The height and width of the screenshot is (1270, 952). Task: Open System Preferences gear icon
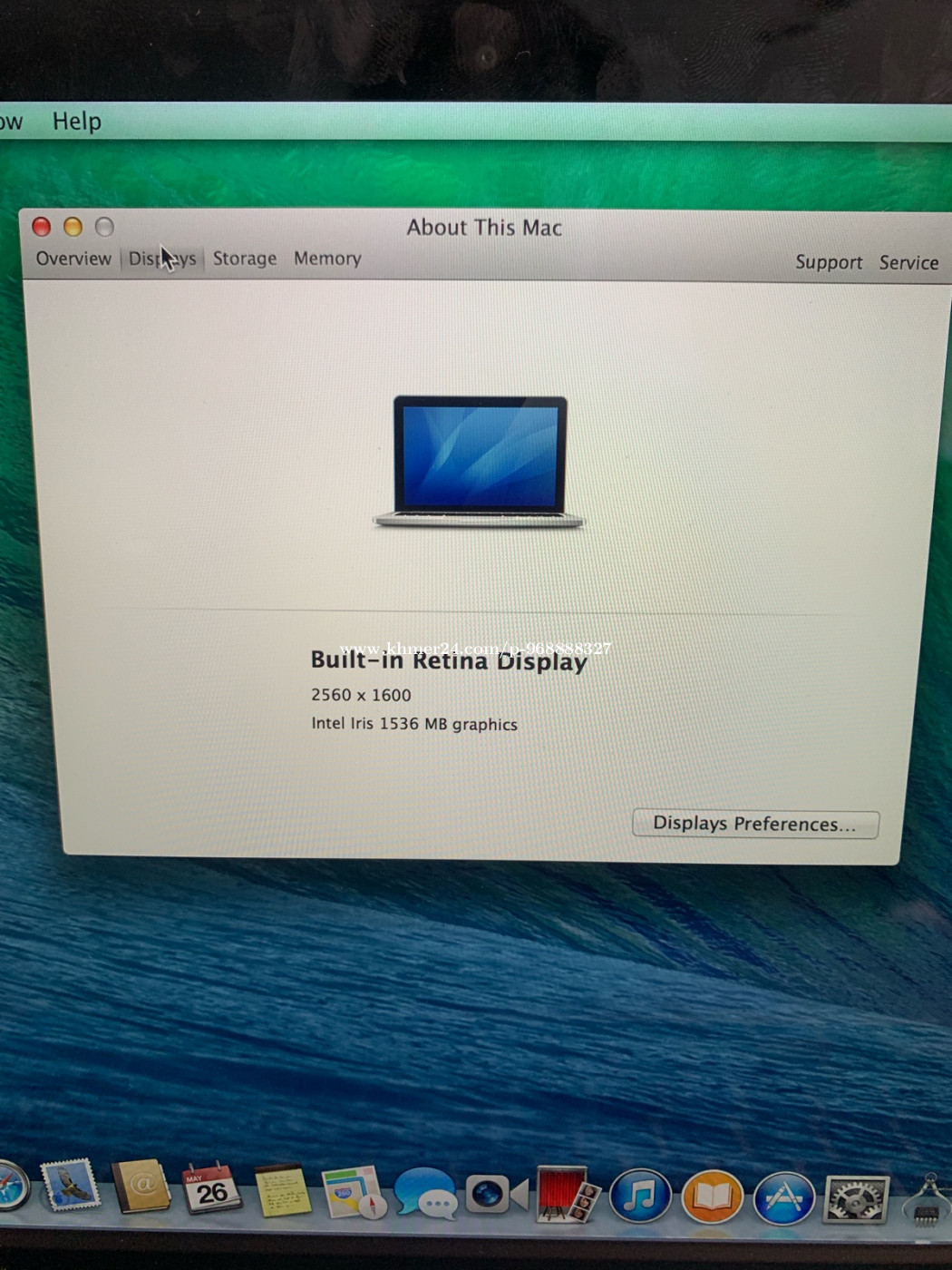pyautogui.click(x=856, y=1199)
